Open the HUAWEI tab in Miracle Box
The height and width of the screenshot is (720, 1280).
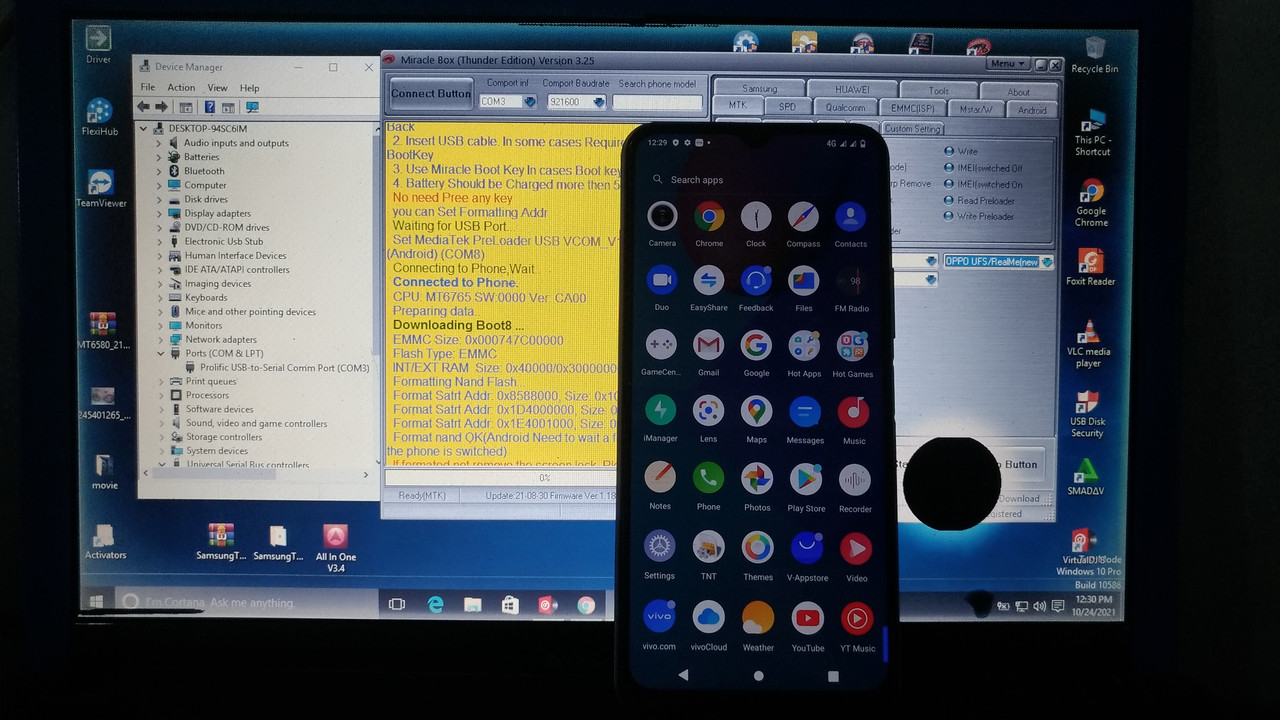pyautogui.click(x=852, y=90)
